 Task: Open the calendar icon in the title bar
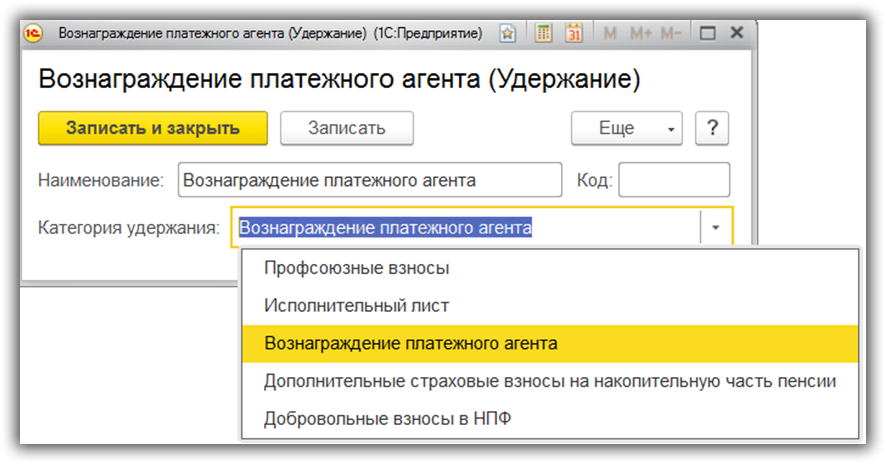pos(574,33)
